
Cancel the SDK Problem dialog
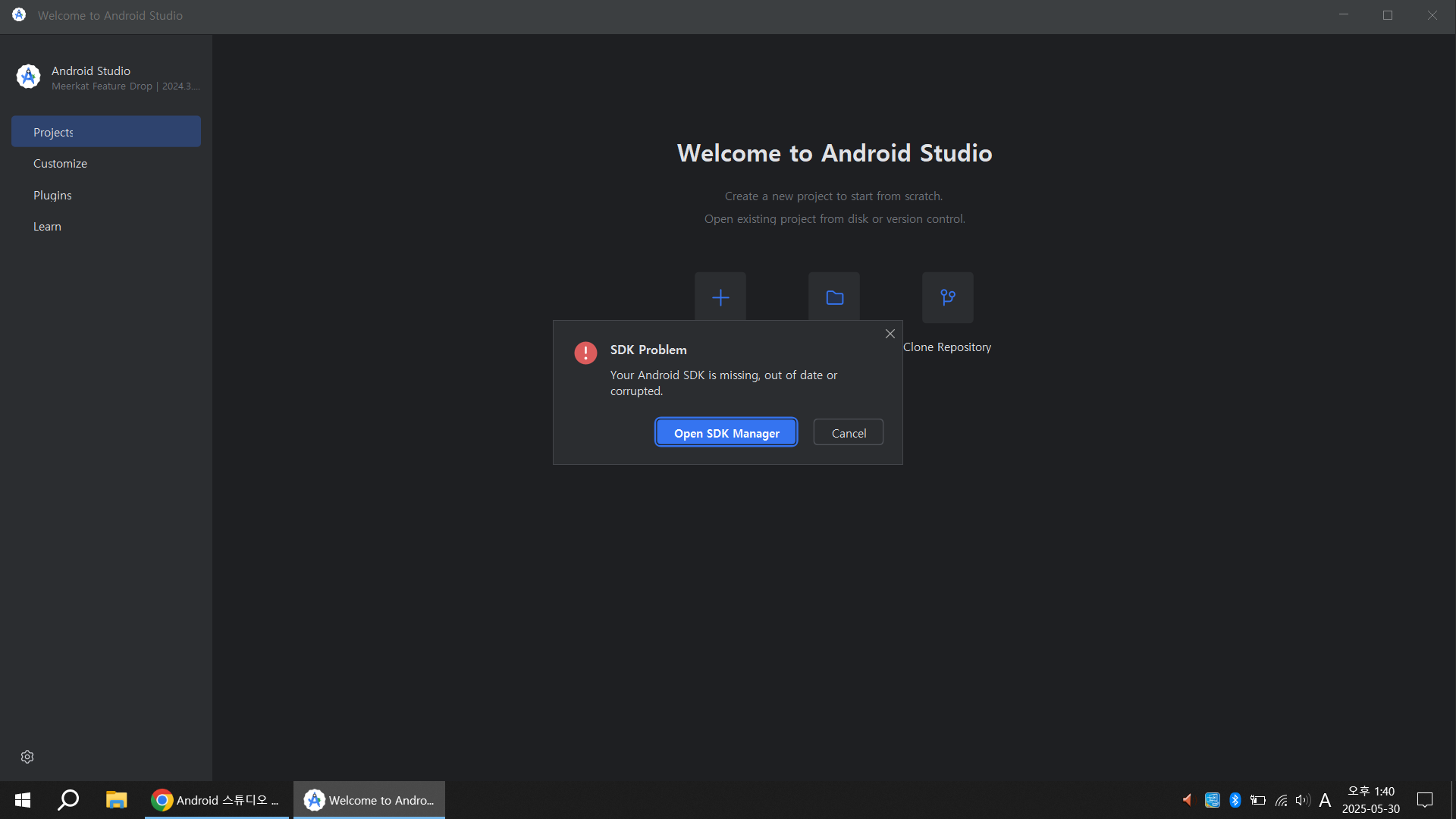tap(849, 432)
